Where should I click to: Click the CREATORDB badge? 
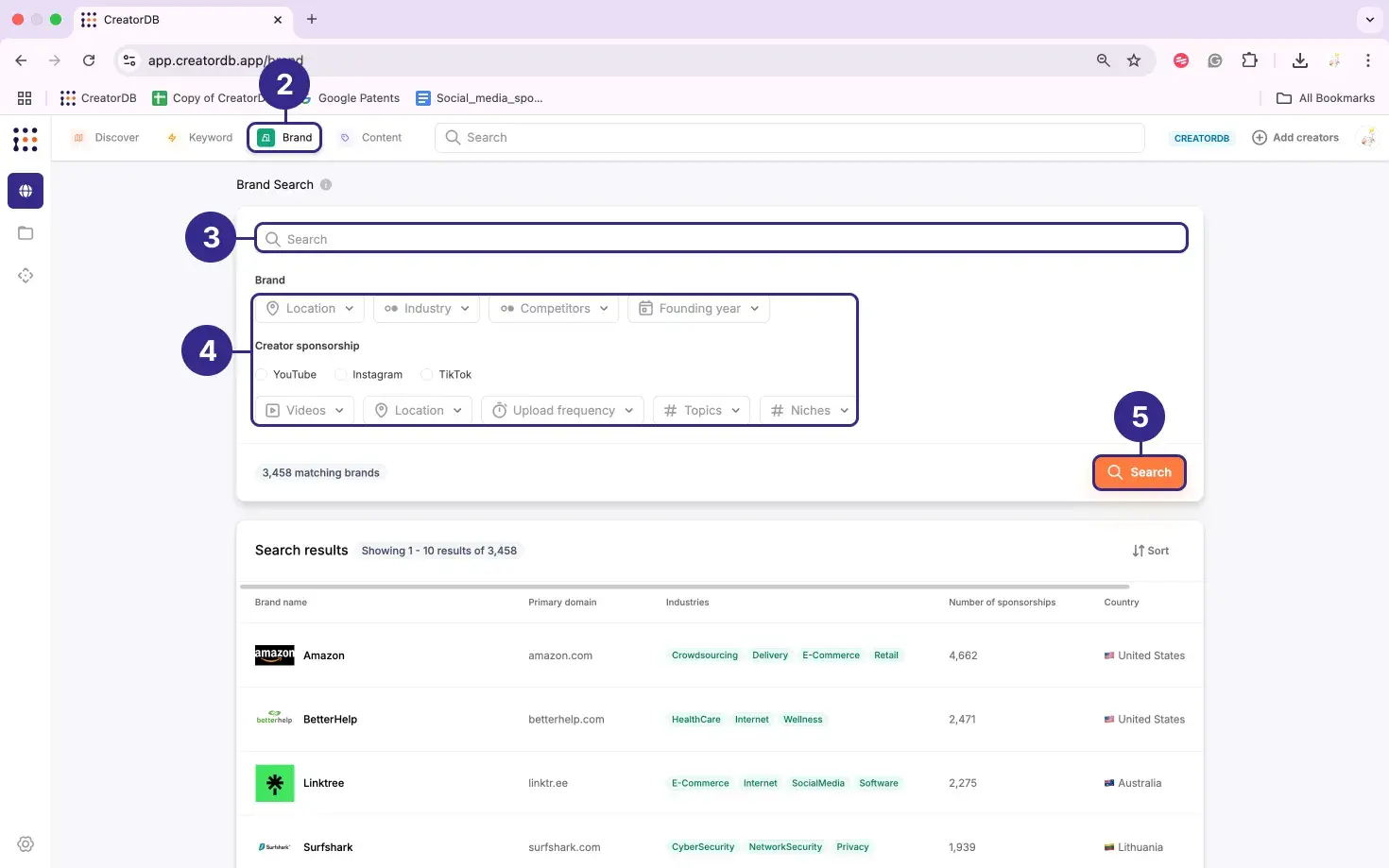tap(1202, 138)
